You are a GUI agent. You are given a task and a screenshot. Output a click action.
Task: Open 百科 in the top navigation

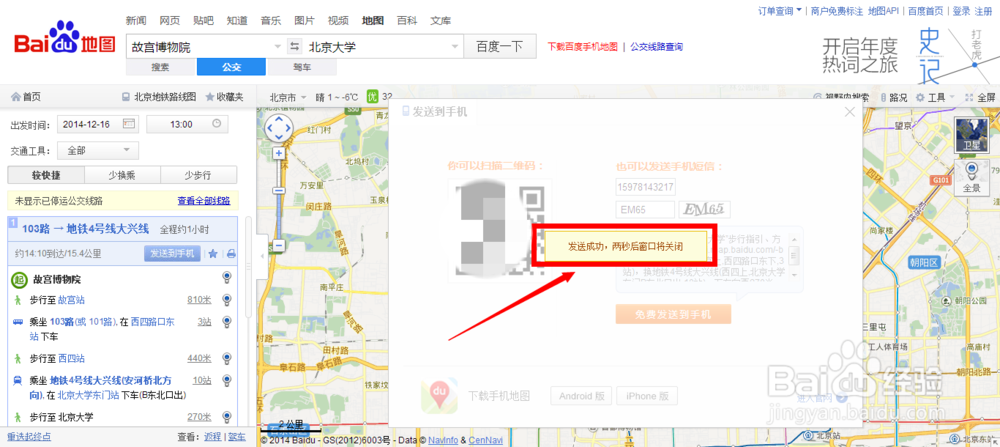click(x=406, y=20)
